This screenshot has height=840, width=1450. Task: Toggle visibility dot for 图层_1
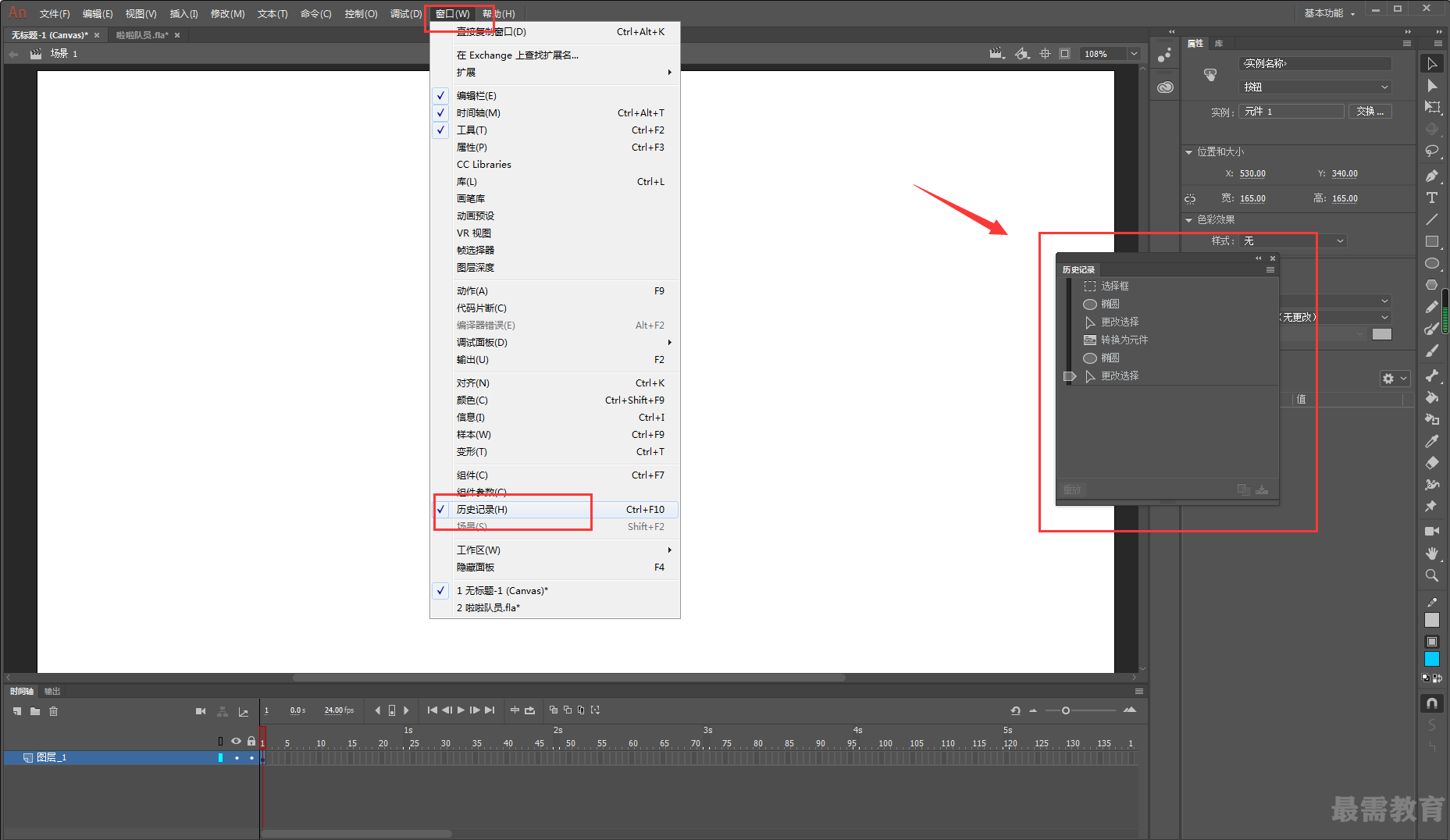tap(237, 758)
